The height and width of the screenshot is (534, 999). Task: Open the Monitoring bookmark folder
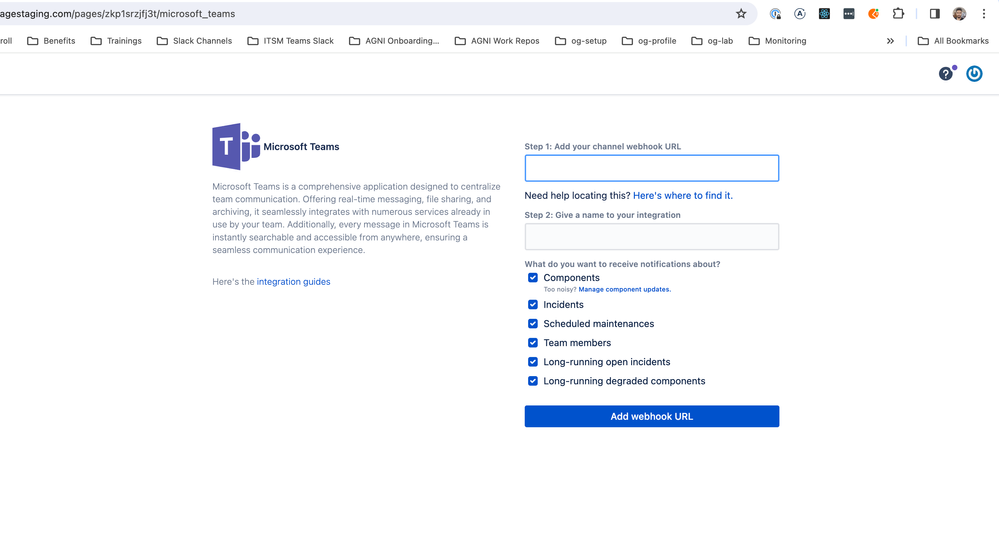coord(777,41)
